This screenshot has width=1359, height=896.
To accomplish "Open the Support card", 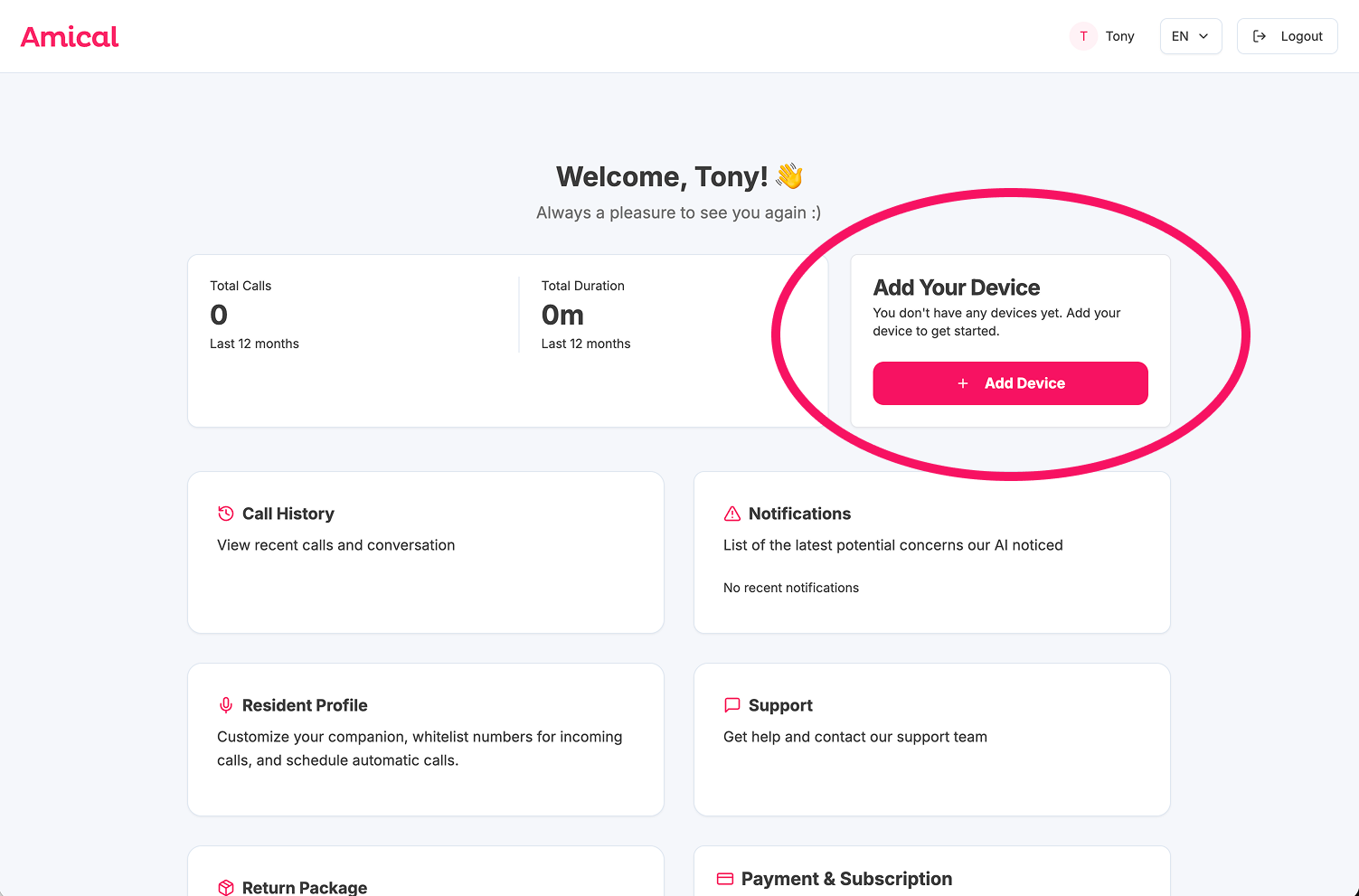I will click(932, 740).
